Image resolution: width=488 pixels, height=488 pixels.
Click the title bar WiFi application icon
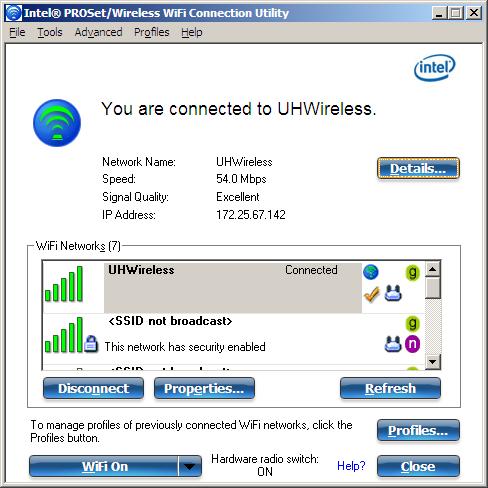coord(14,13)
